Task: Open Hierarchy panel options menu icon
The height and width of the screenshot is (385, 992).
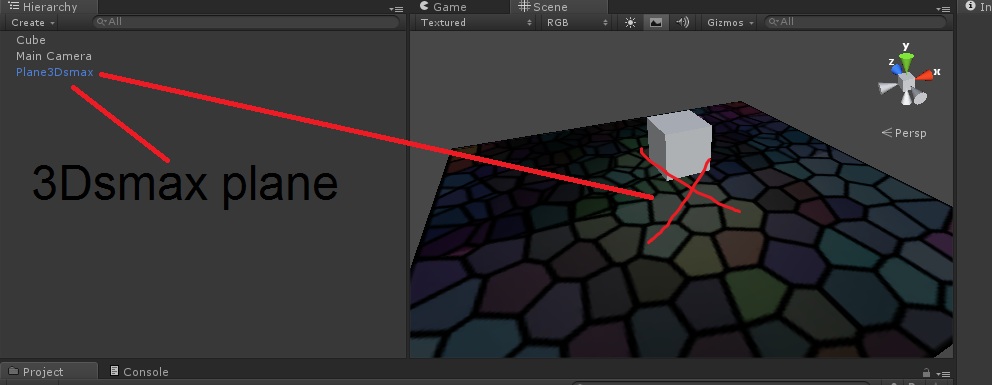Action: [x=396, y=9]
